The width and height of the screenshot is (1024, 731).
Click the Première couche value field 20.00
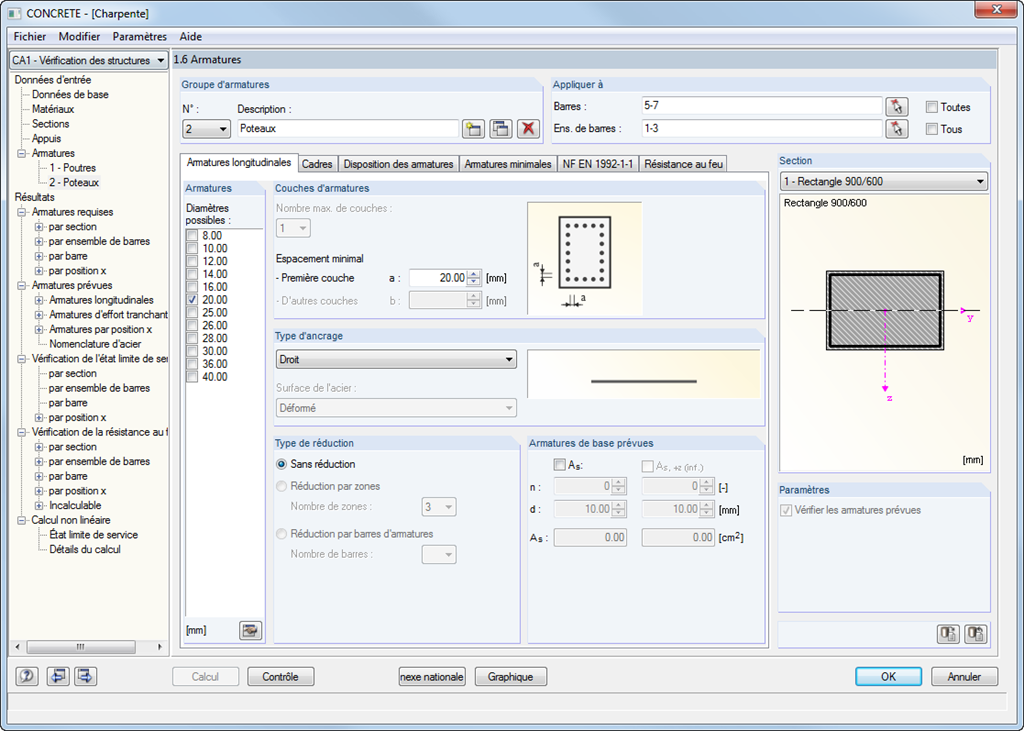(439, 278)
